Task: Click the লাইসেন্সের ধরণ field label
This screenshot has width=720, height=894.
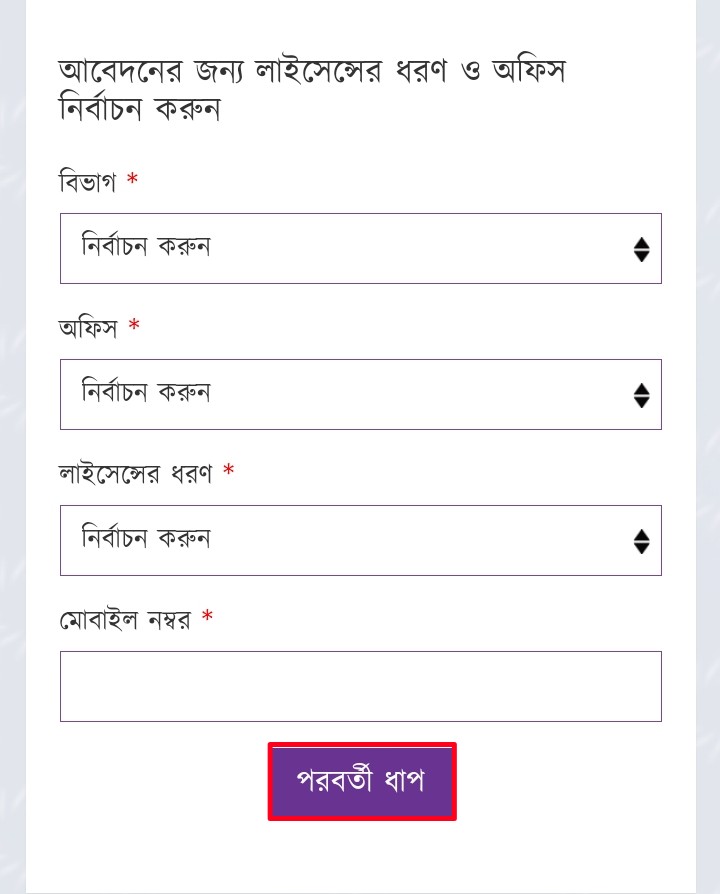Action: [x=135, y=474]
